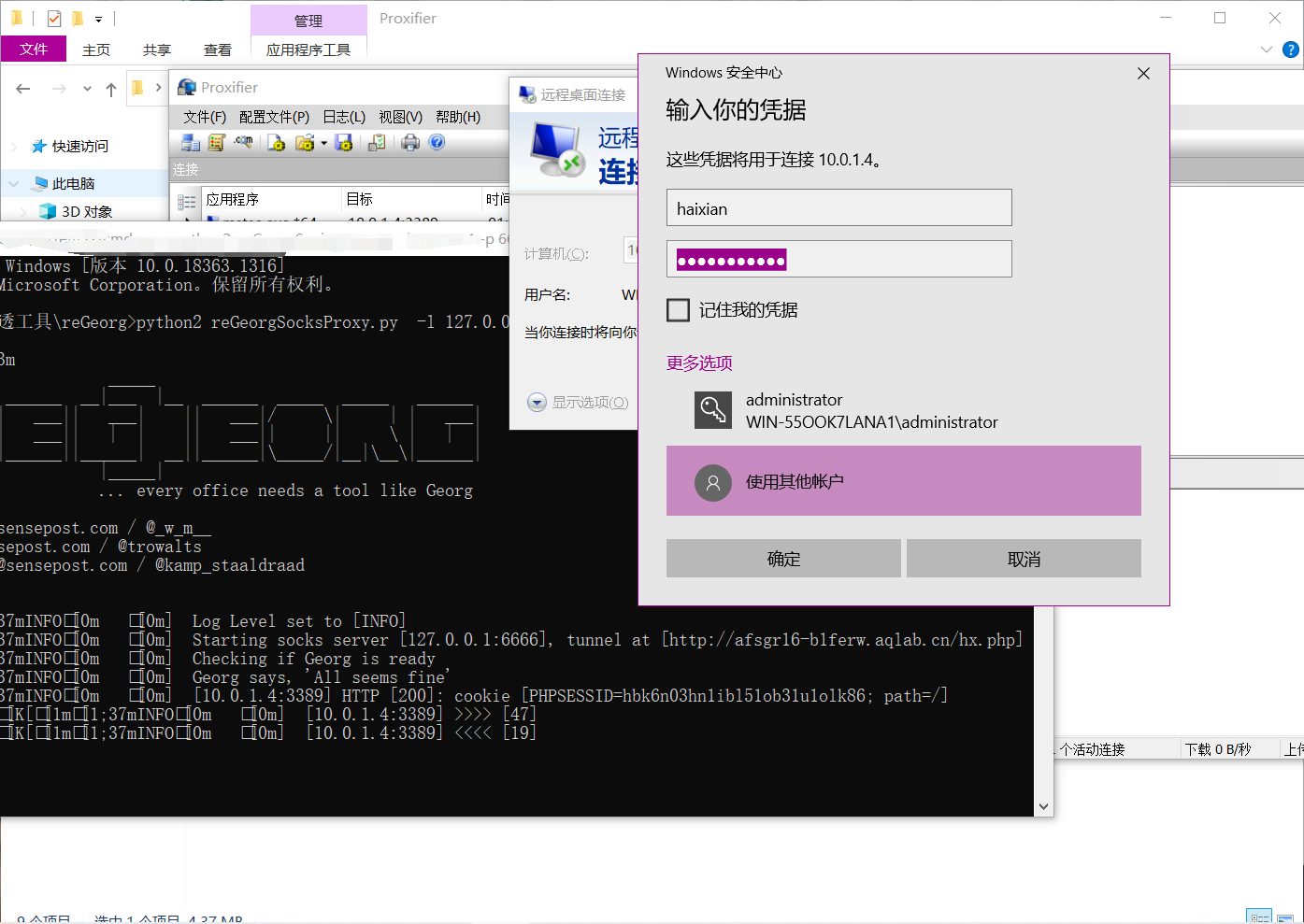Click 3D 对象 cube icon
The width and height of the screenshot is (1304, 924).
[x=48, y=211]
